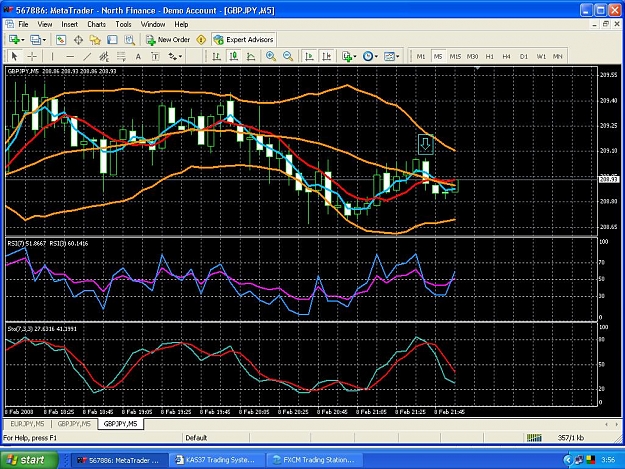Pick the horizontal line drawing tool
625x469 pixels.
point(70,56)
